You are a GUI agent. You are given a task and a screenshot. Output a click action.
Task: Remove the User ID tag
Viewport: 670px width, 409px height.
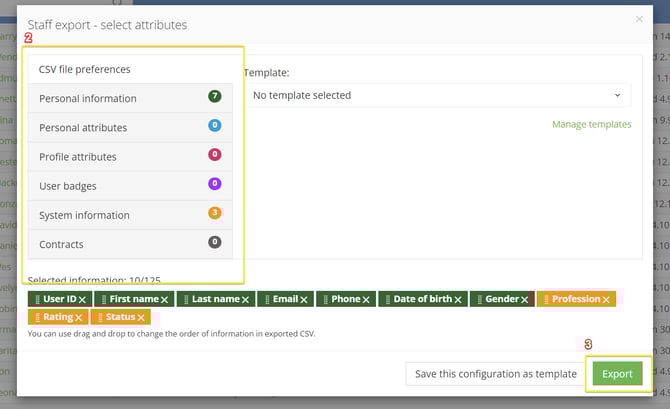(82, 300)
